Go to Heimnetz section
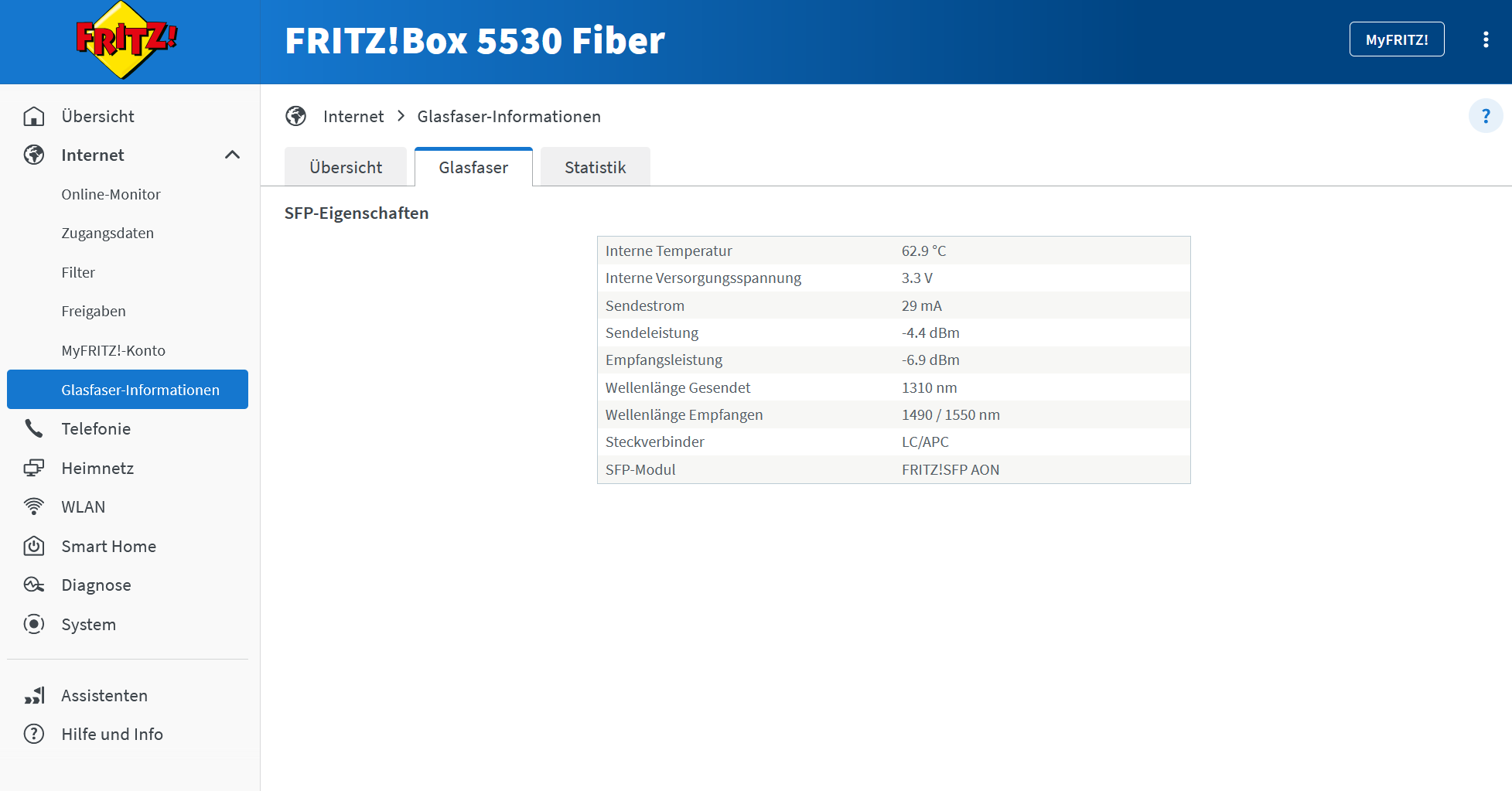The height and width of the screenshot is (791, 1512). point(97,468)
